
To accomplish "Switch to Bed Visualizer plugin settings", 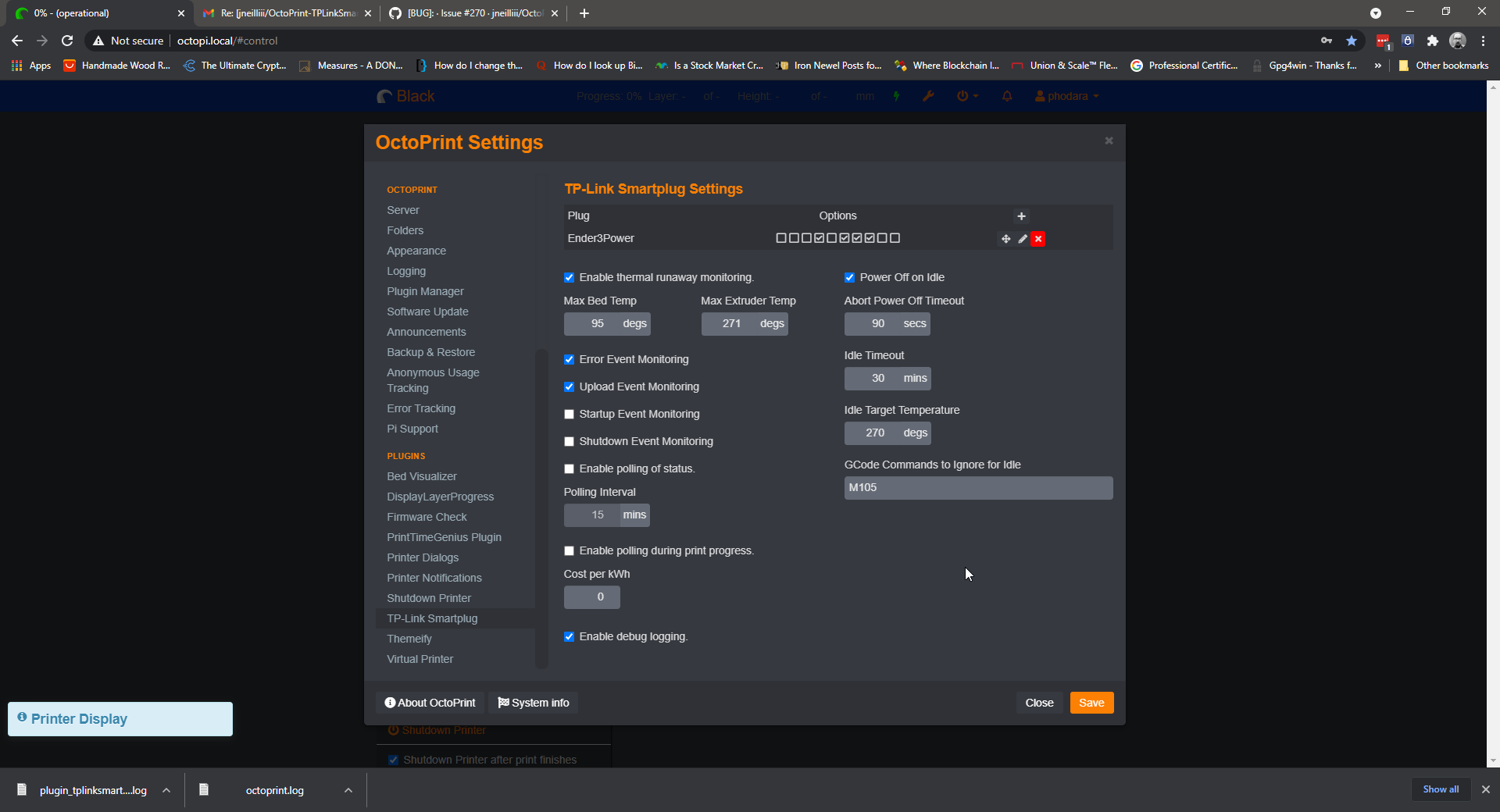I will coord(422,476).
